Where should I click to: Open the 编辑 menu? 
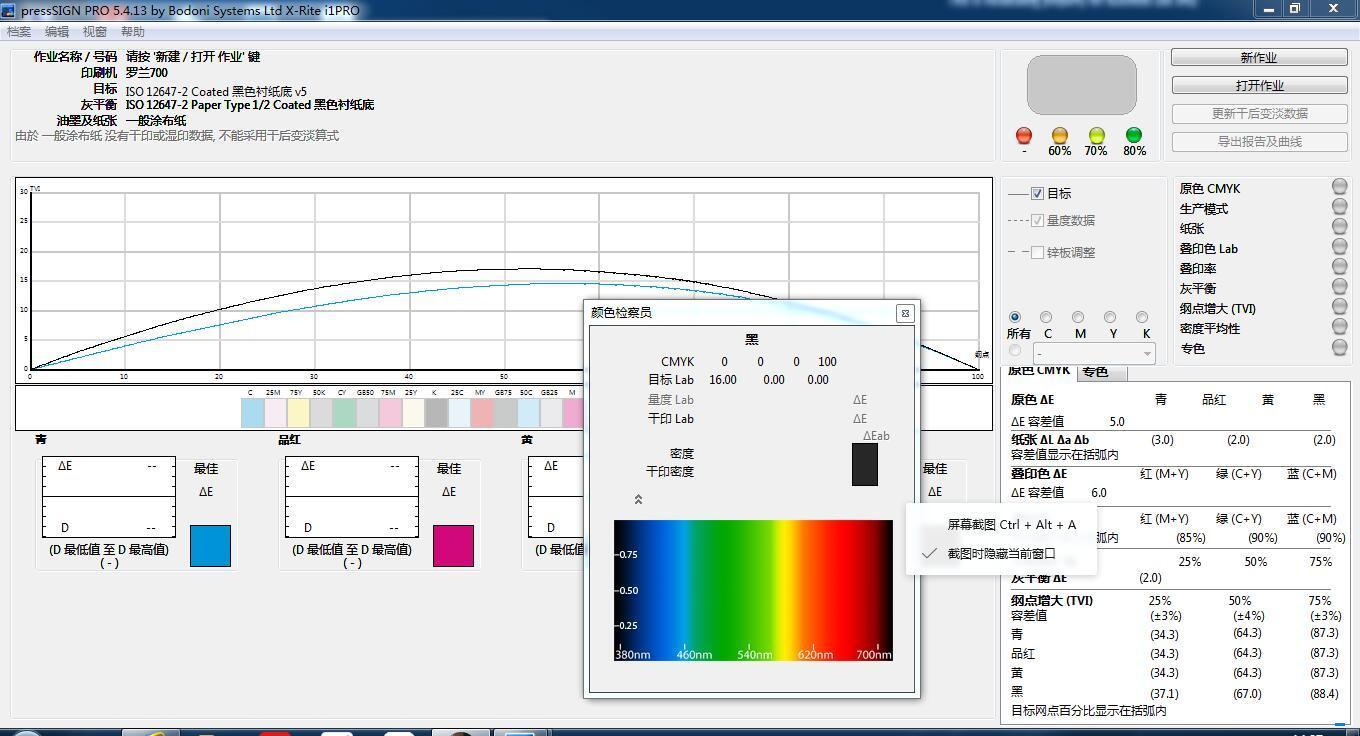pyautogui.click(x=57, y=32)
